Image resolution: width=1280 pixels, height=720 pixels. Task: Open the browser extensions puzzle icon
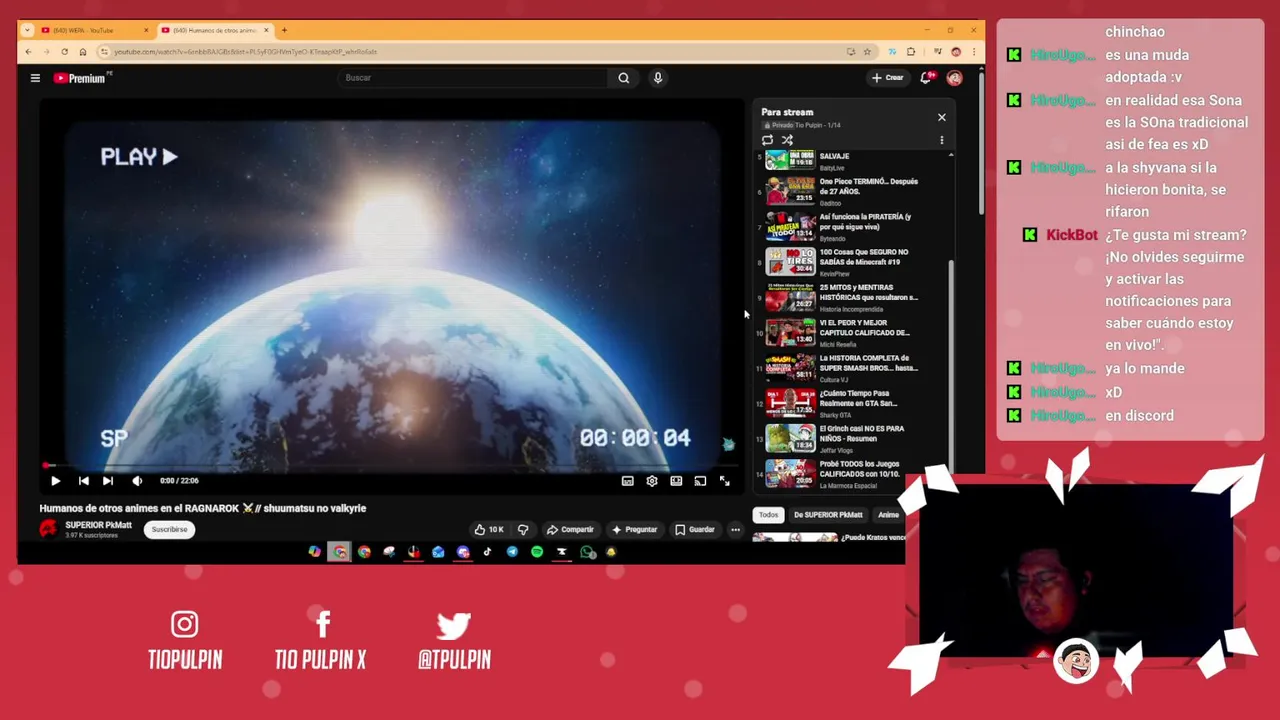tap(911, 52)
